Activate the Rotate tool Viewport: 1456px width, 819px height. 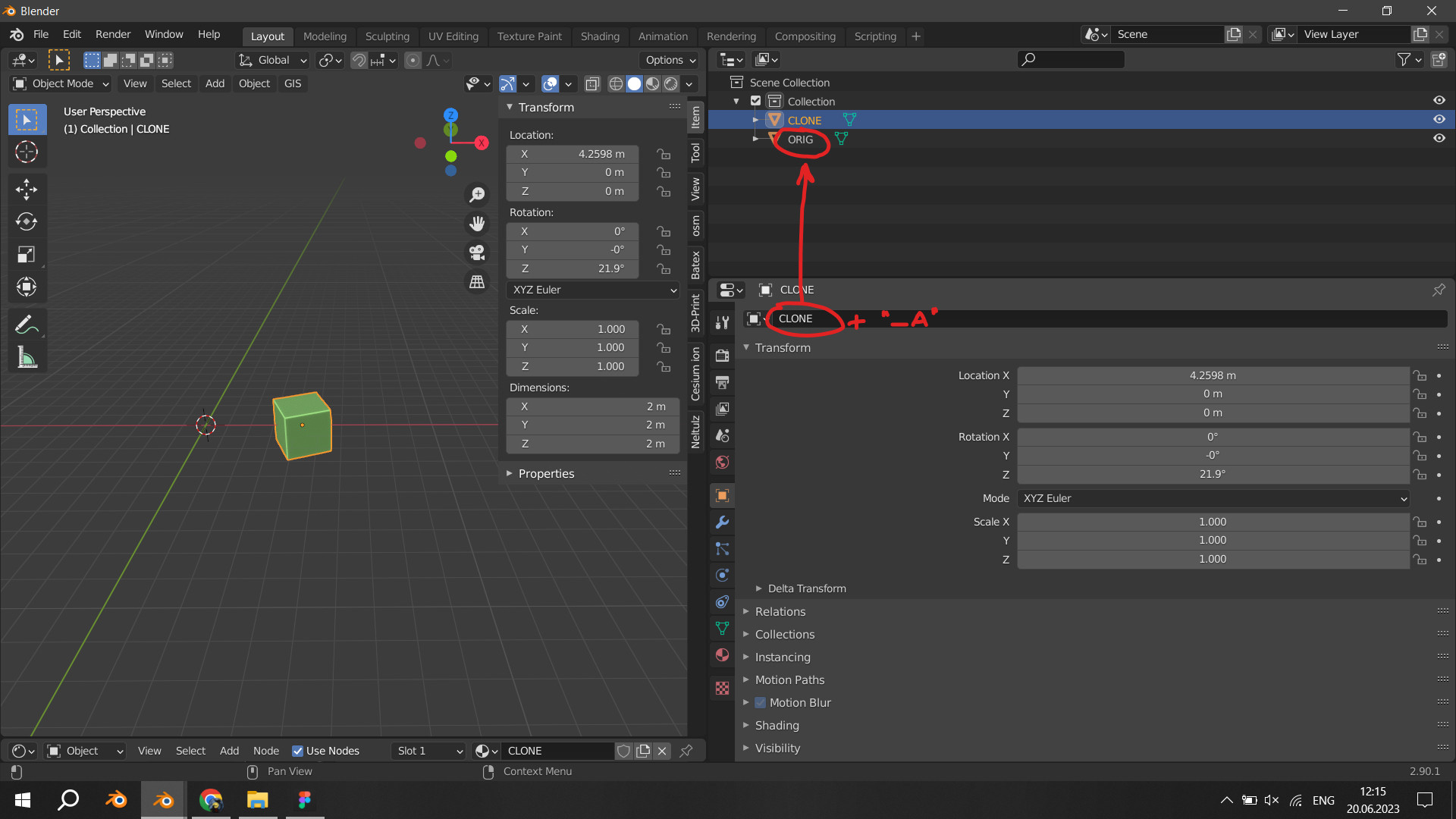point(27,221)
